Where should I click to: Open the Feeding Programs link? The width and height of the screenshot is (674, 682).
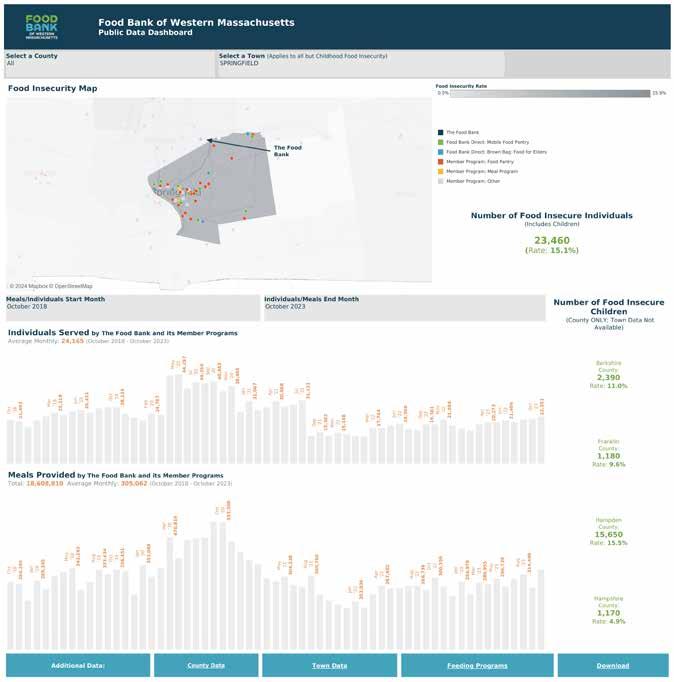tap(477, 666)
